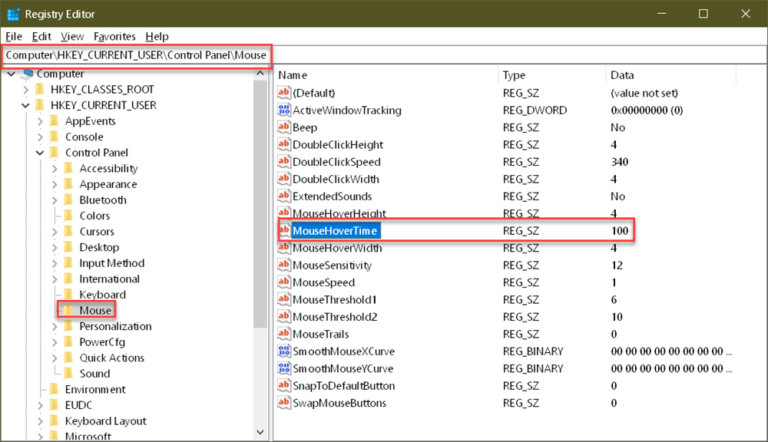Screen dimensions: 768x442
Task: Click the Colors folder icon
Action: 69,216
